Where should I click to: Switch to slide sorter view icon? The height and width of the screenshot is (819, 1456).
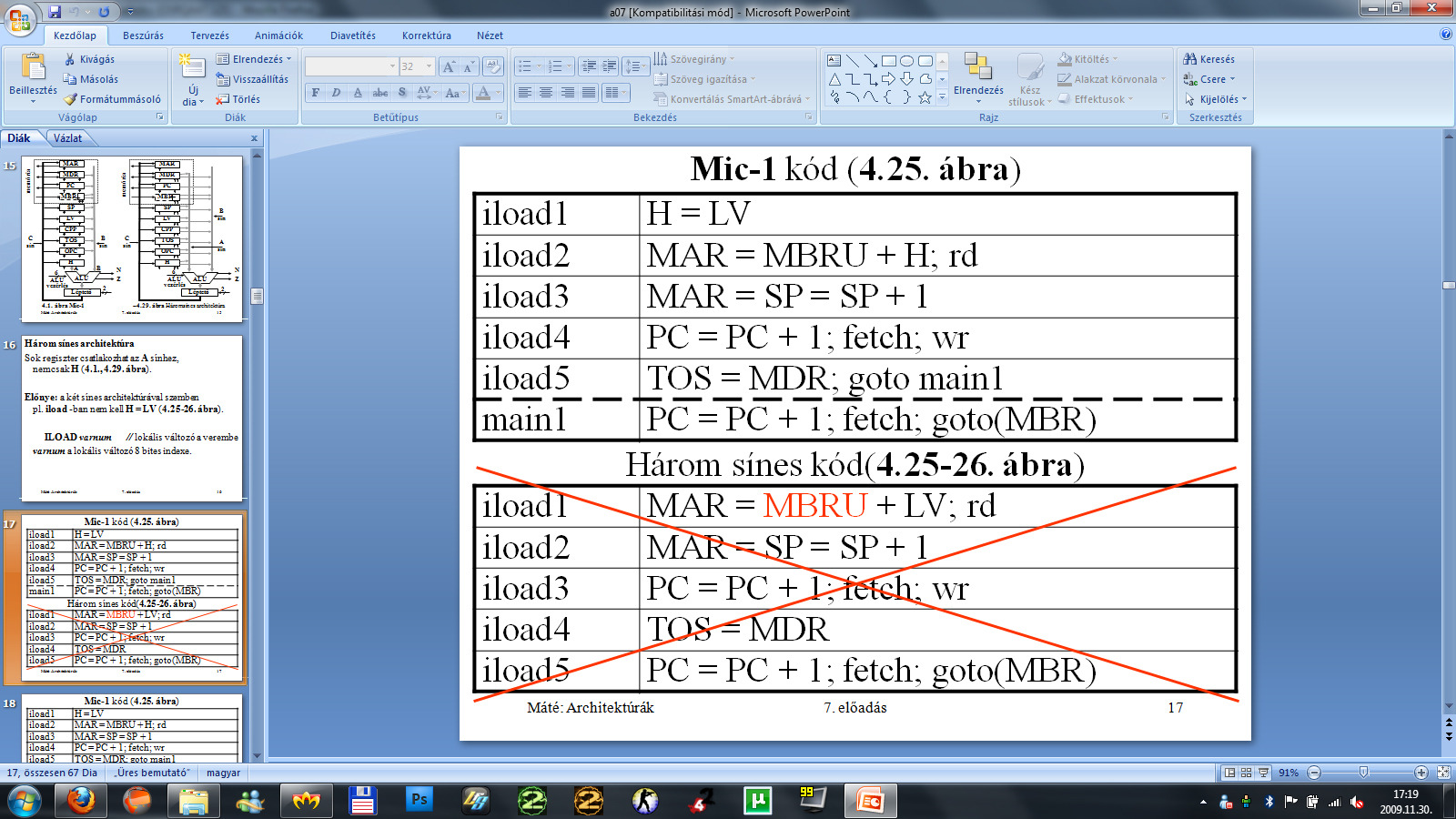[x=1246, y=773]
